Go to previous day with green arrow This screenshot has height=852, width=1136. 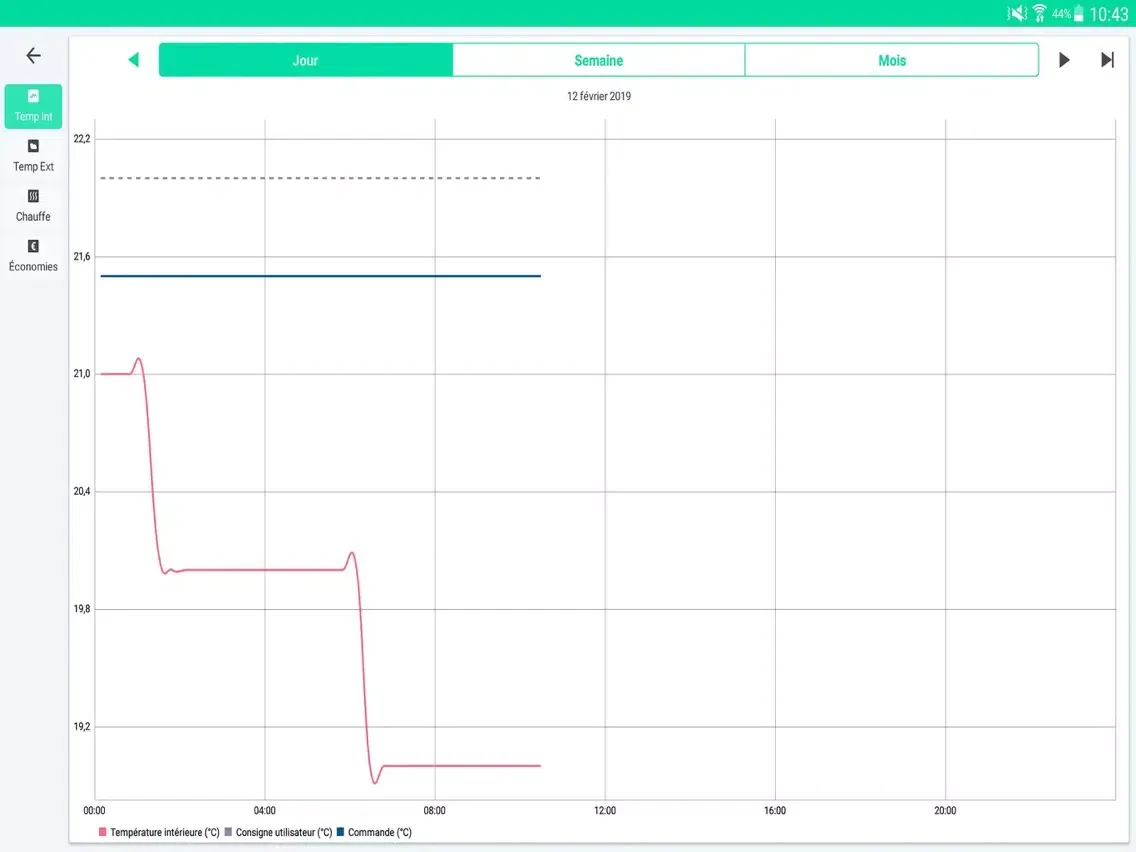[133, 59]
